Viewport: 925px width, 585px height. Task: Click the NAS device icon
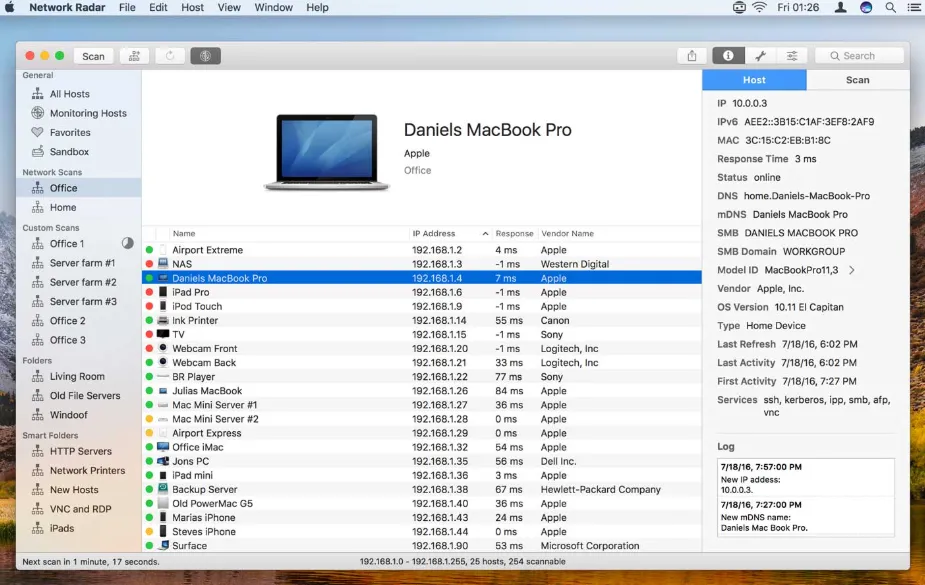click(163, 264)
